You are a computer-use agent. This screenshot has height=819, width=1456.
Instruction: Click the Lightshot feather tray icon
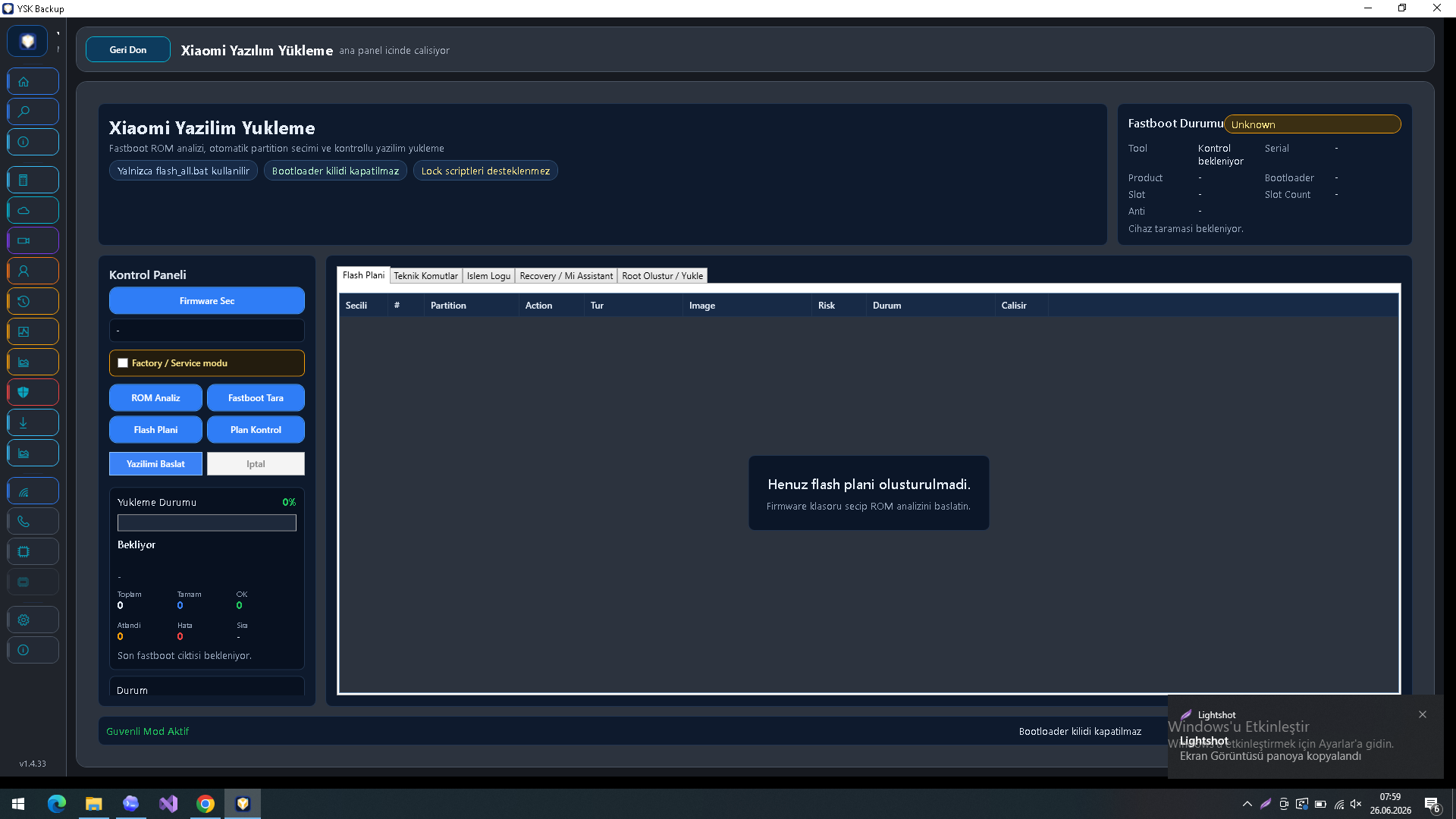[x=1266, y=804]
